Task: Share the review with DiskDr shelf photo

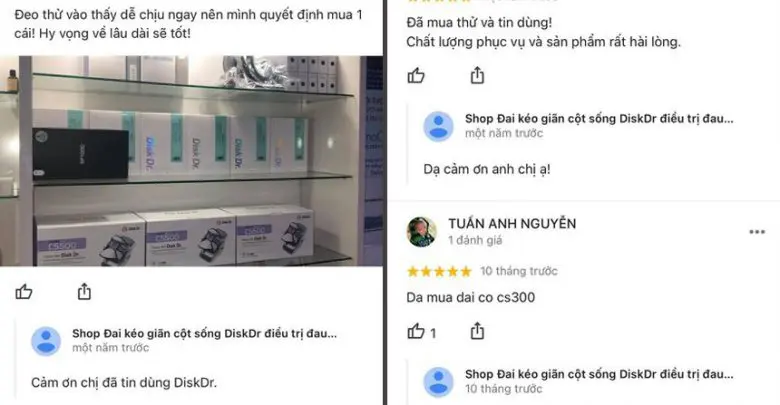Action: 84,291
